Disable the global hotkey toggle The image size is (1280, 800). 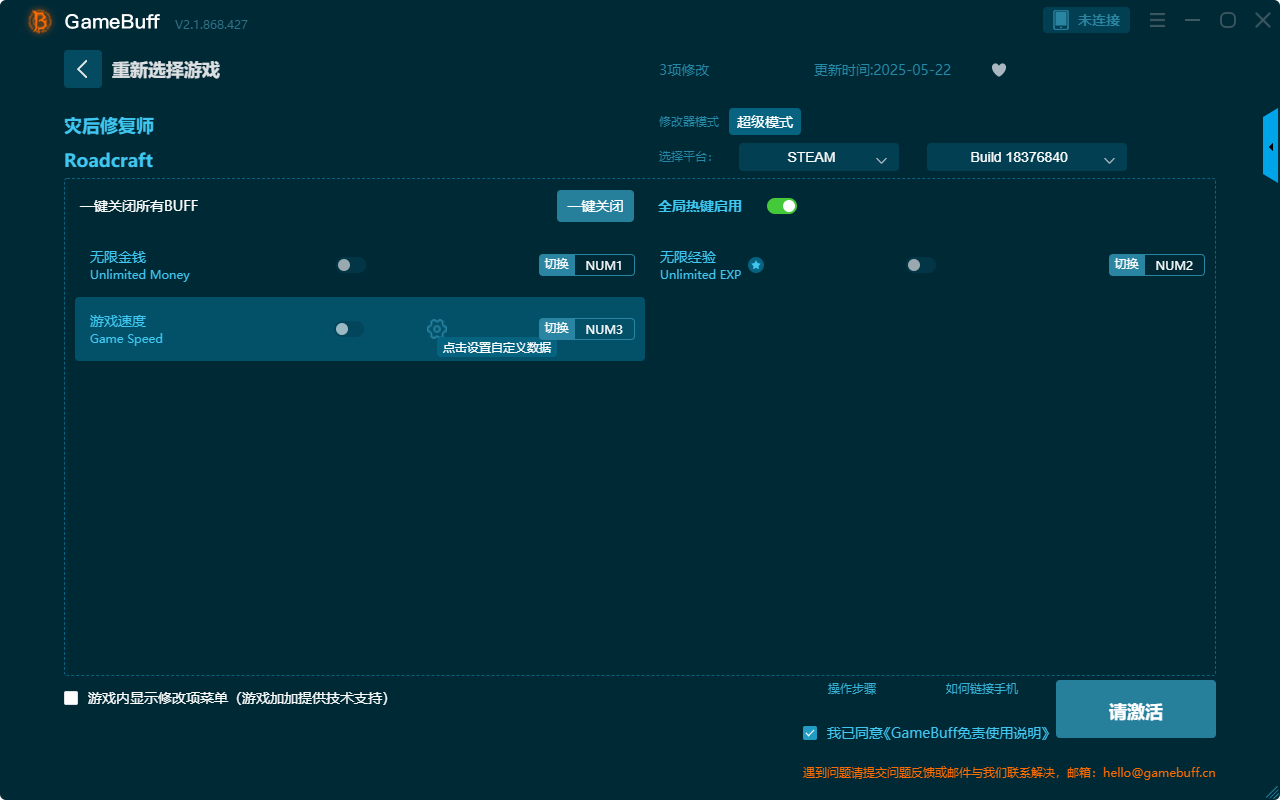pos(782,206)
